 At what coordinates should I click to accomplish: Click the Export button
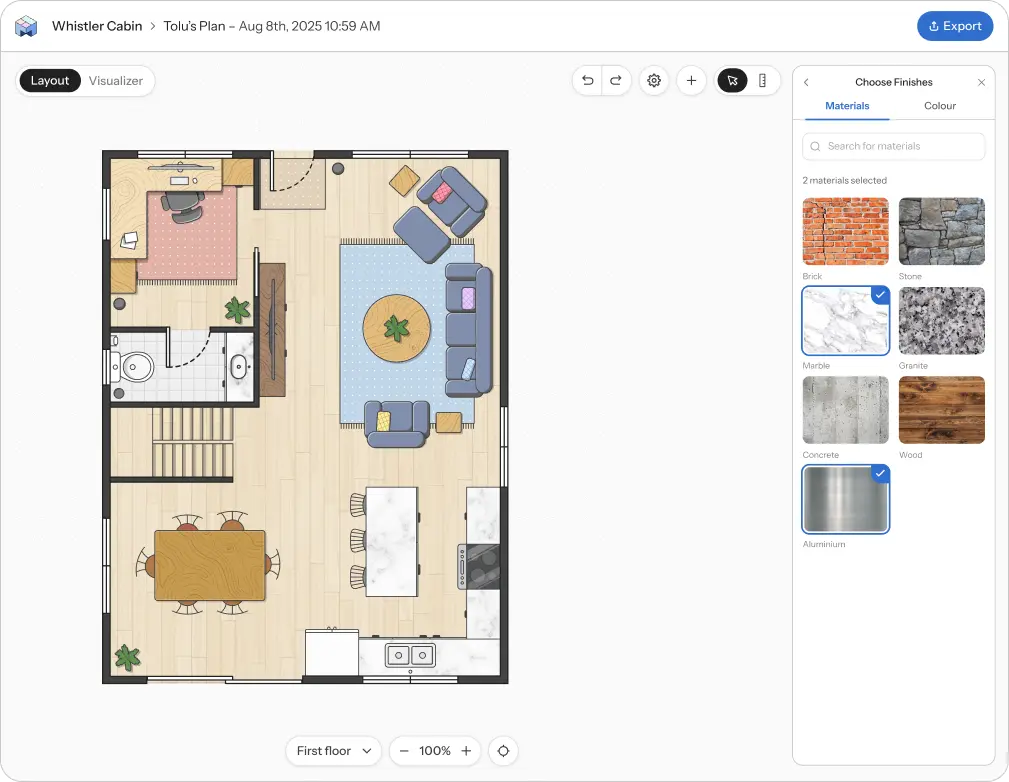[x=955, y=26]
